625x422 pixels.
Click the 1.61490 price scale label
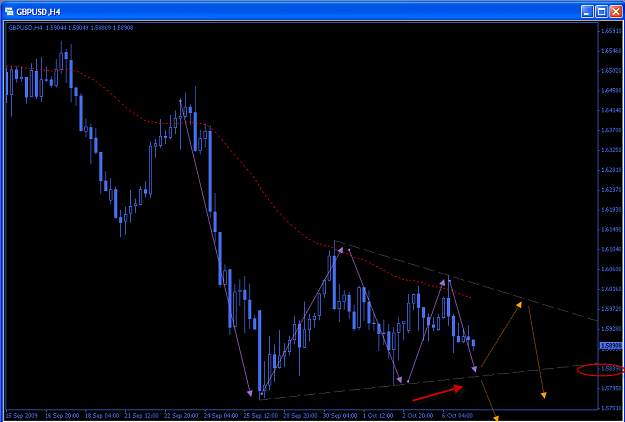click(613, 230)
